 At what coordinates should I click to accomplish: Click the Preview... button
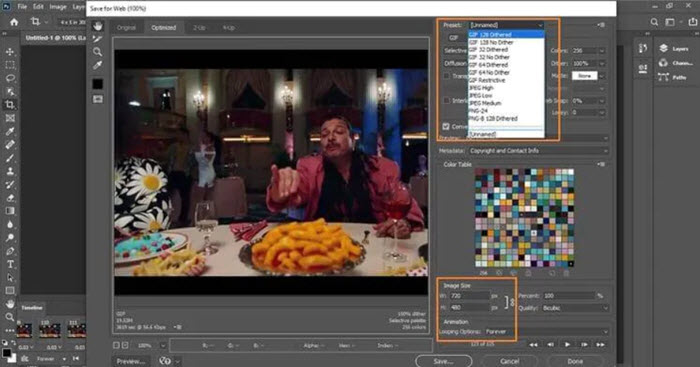pos(131,361)
